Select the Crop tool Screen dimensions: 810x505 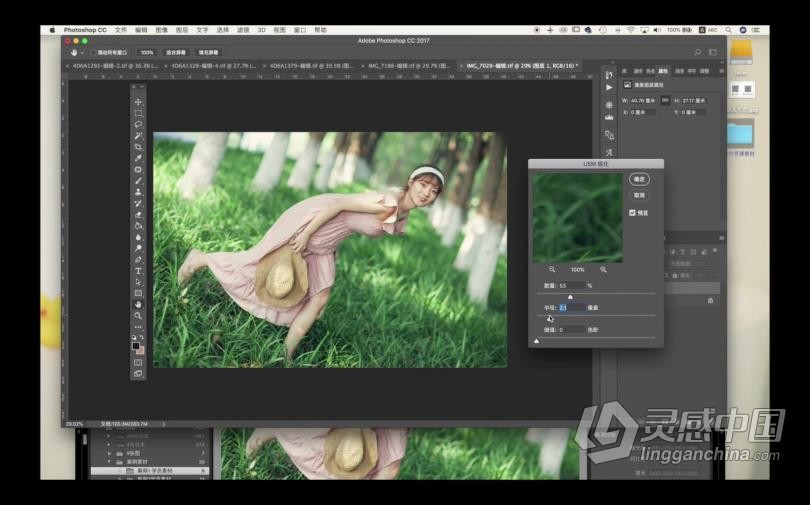click(x=138, y=147)
